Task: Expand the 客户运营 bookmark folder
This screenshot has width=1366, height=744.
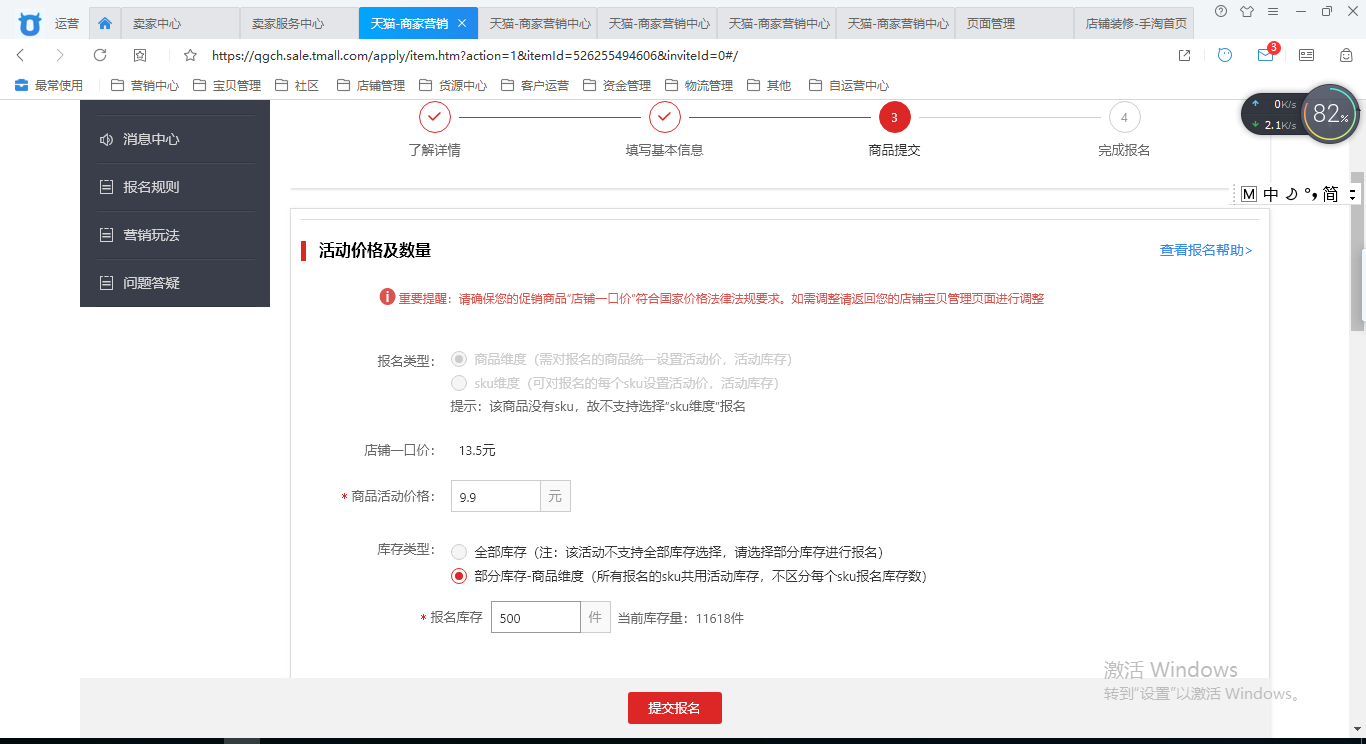Action: click(x=535, y=86)
